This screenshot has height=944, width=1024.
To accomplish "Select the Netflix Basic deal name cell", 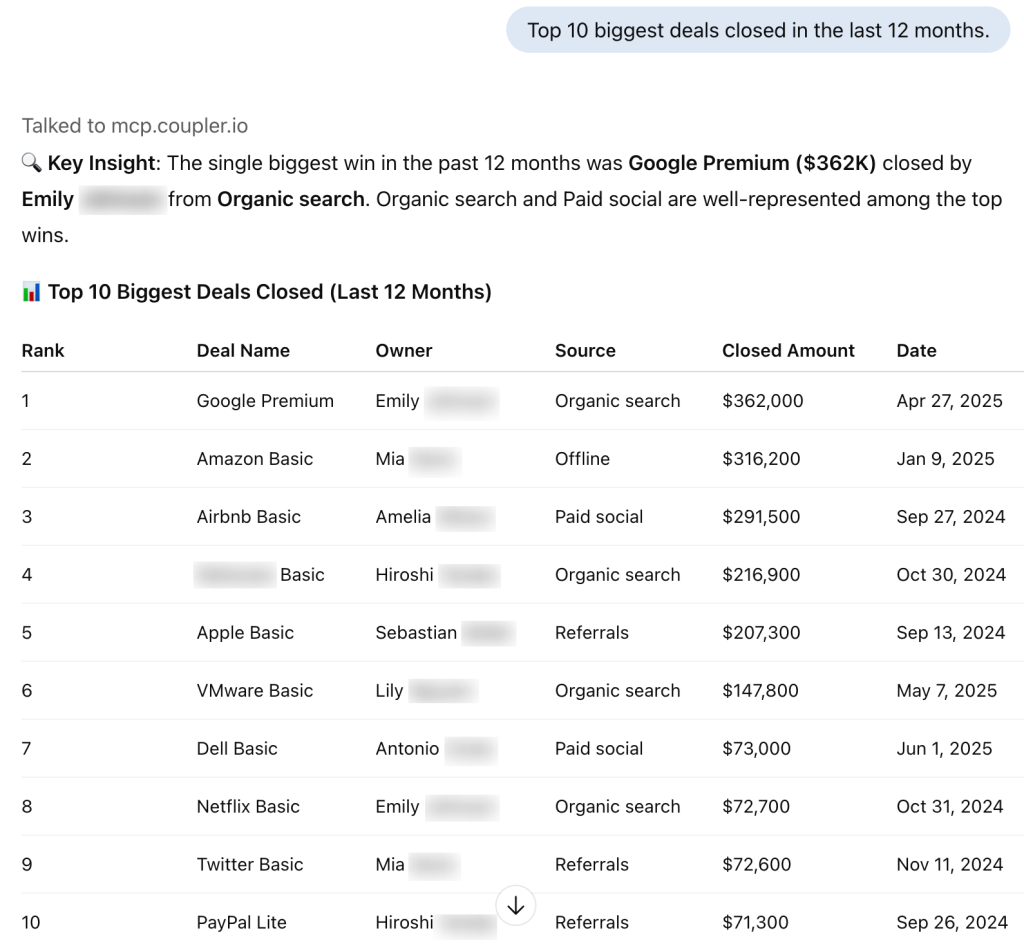I will (x=248, y=807).
